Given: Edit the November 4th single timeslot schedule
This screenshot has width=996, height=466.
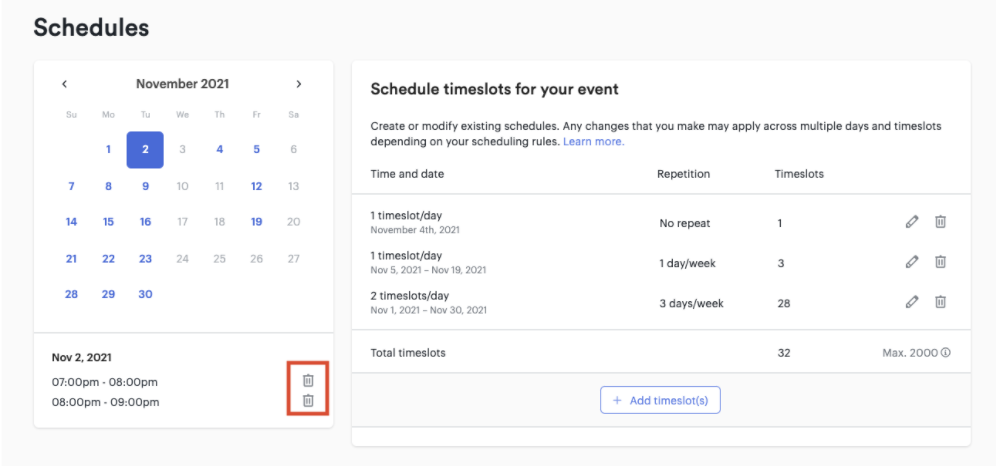Looking at the screenshot, I should click(x=912, y=222).
